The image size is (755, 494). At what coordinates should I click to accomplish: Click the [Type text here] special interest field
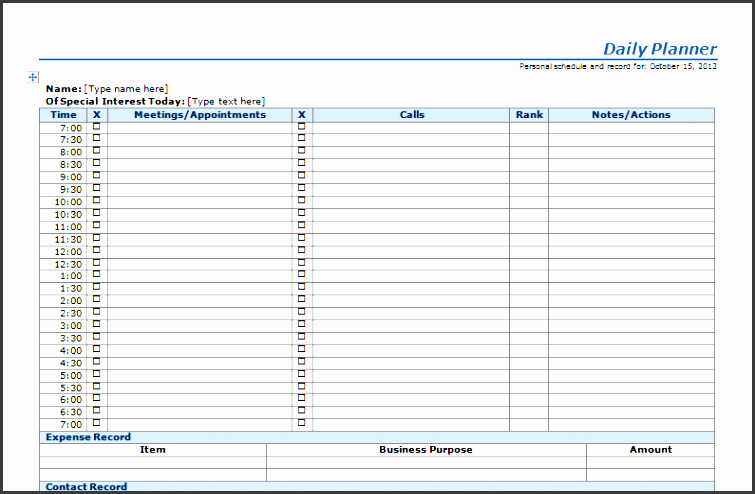click(x=226, y=101)
